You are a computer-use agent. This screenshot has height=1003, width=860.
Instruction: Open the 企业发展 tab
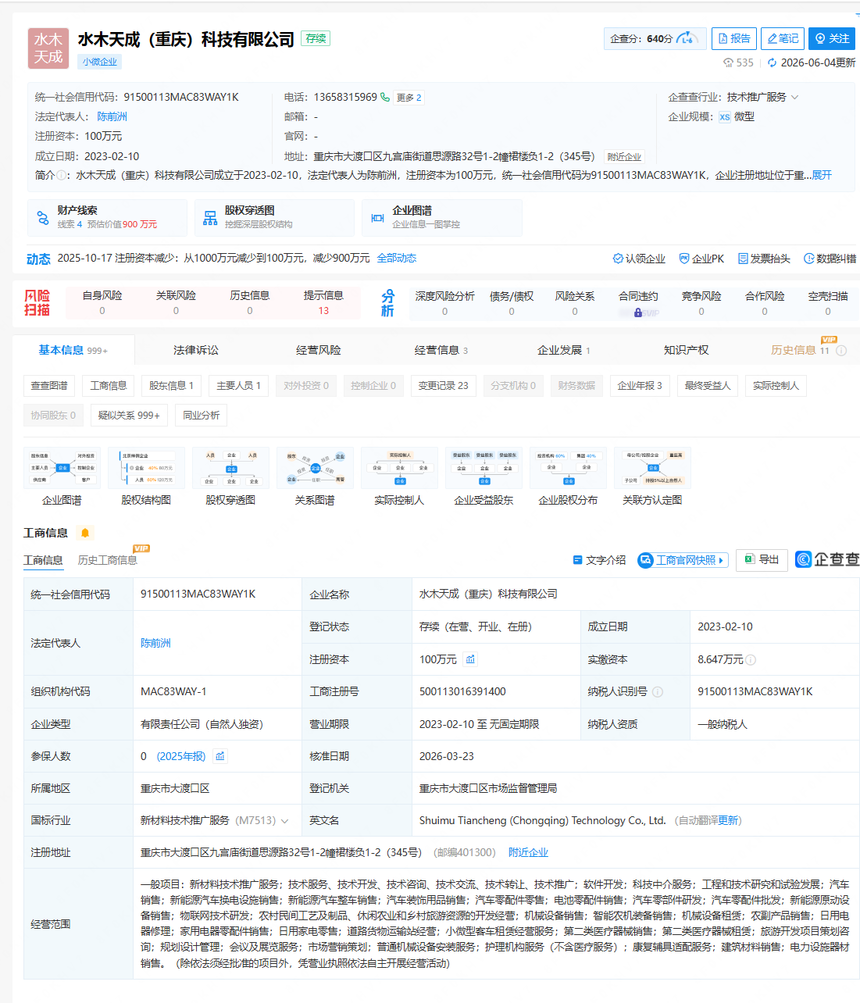point(564,351)
